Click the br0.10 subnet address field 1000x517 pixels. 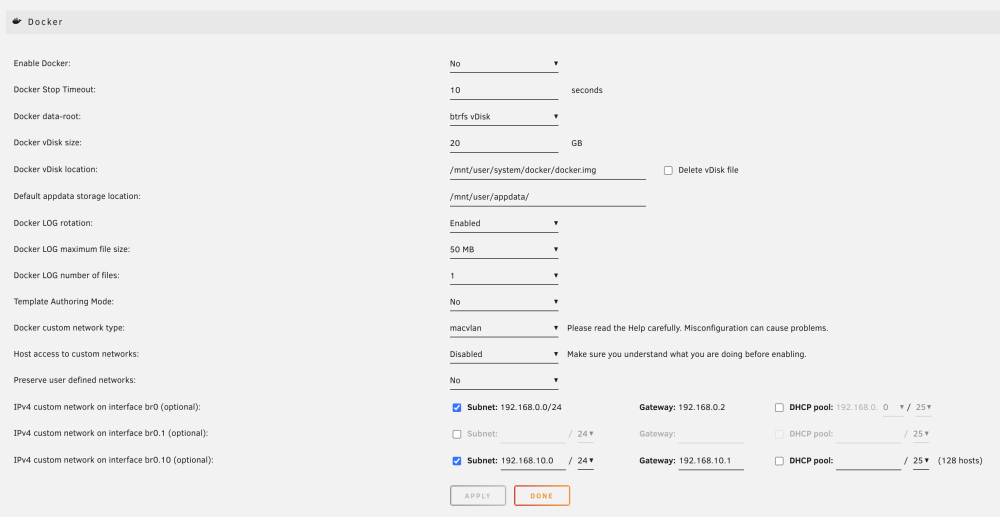click(533, 461)
